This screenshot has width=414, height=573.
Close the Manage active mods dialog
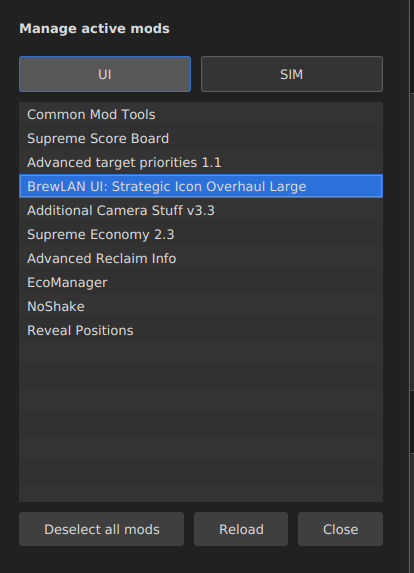click(341, 529)
